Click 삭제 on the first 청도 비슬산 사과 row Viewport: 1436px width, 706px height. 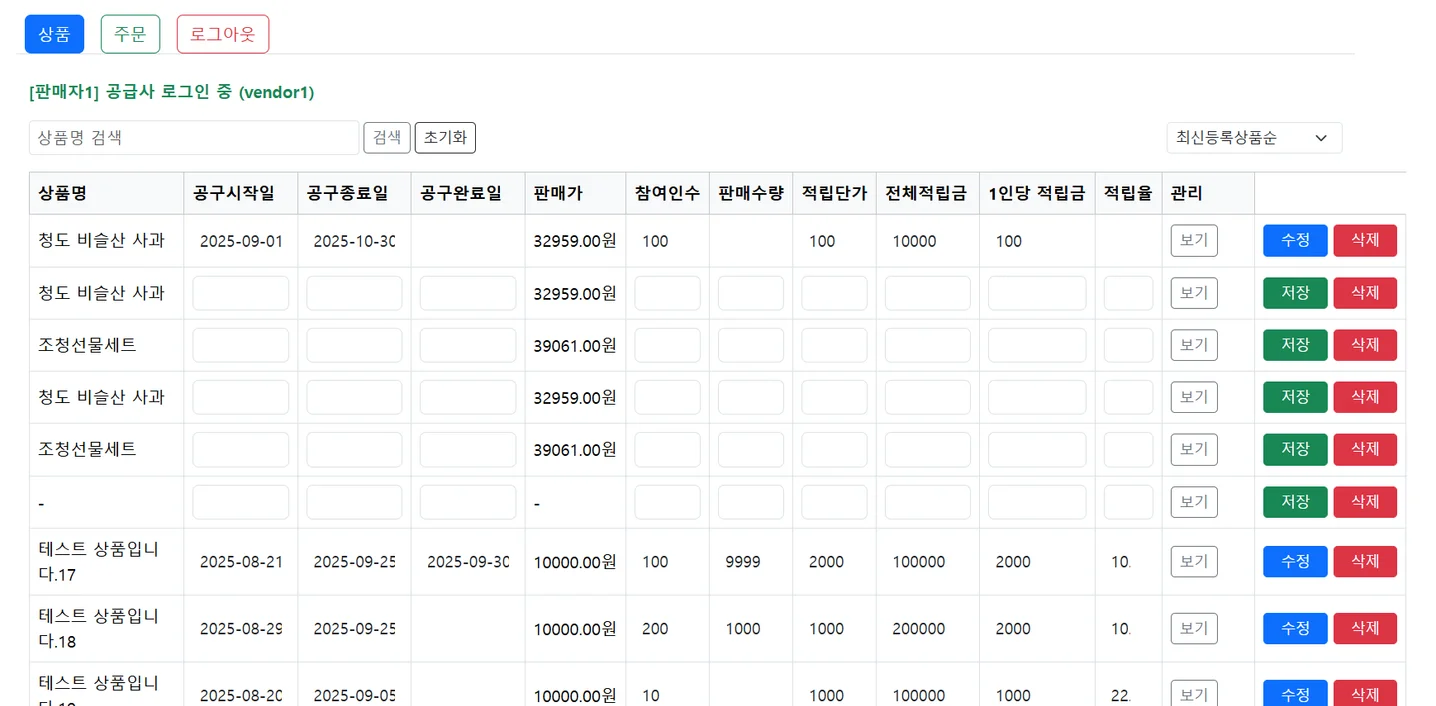coord(1364,240)
